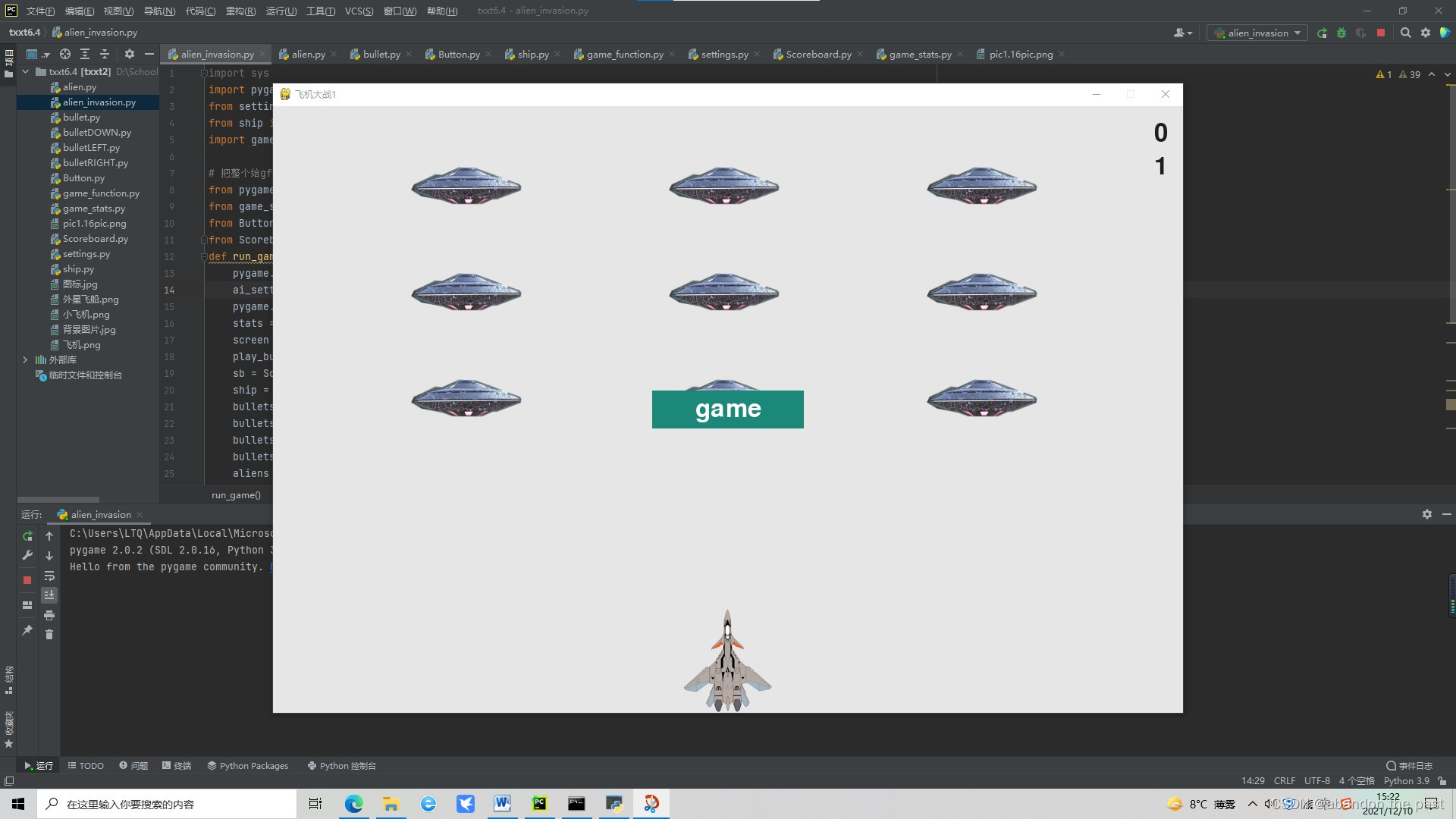Click the project tree horizontal scrollbar

click(x=58, y=500)
